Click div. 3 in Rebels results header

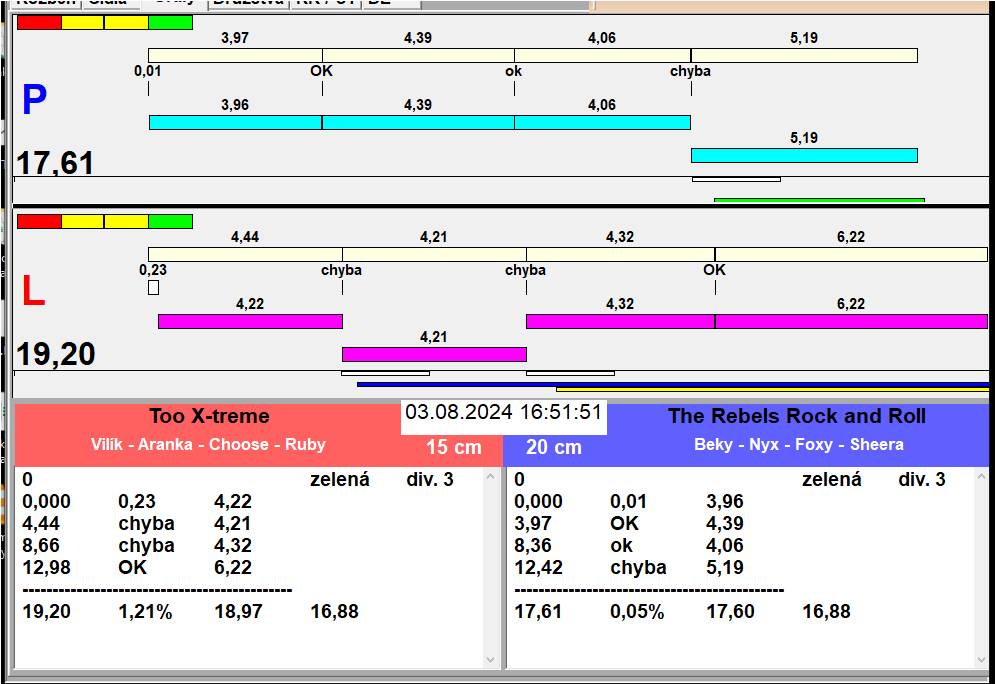[x=922, y=480]
